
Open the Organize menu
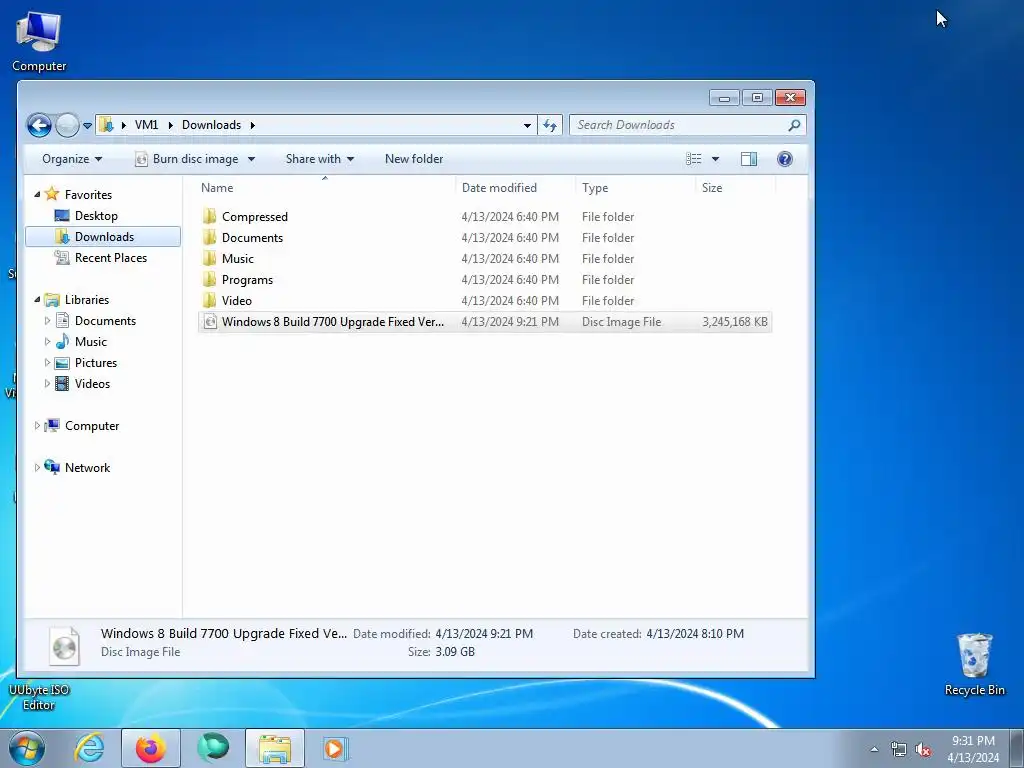[72, 159]
